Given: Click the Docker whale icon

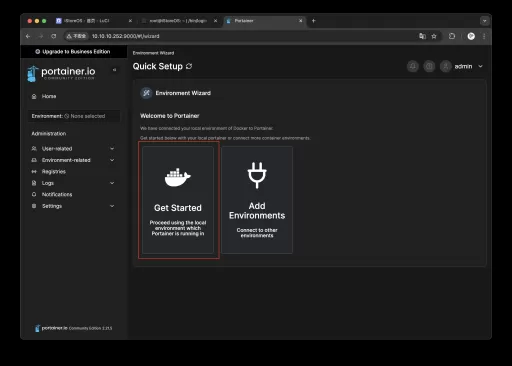Looking at the screenshot, I should tap(178, 177).
